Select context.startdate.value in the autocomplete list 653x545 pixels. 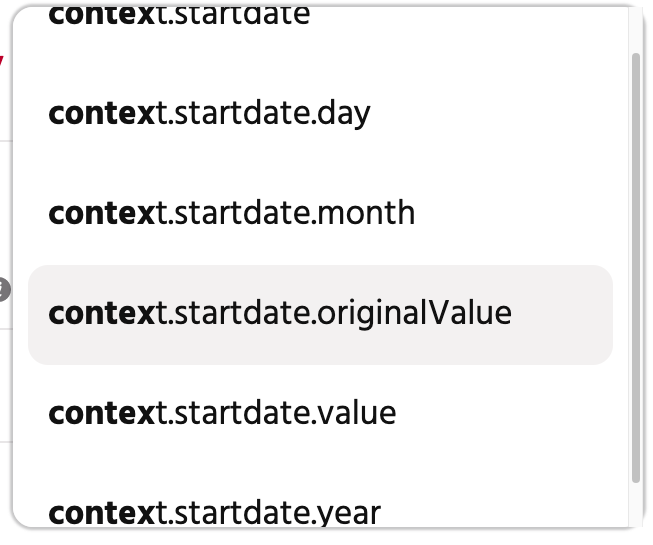pyautogui.click(x=222, y=413)
